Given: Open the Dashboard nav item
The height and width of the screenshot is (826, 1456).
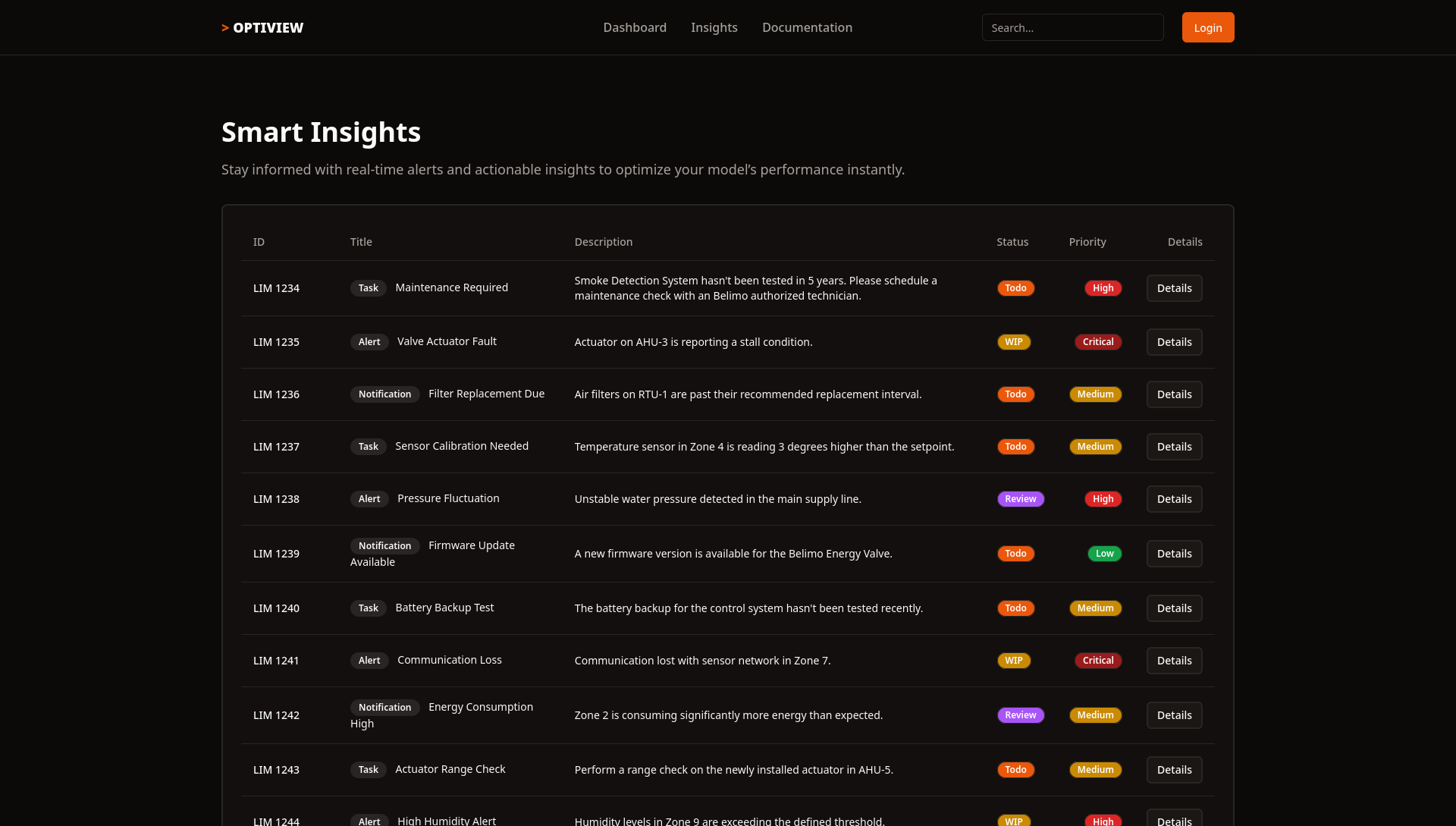Looking at the screenshot, I should click(635, 28).
